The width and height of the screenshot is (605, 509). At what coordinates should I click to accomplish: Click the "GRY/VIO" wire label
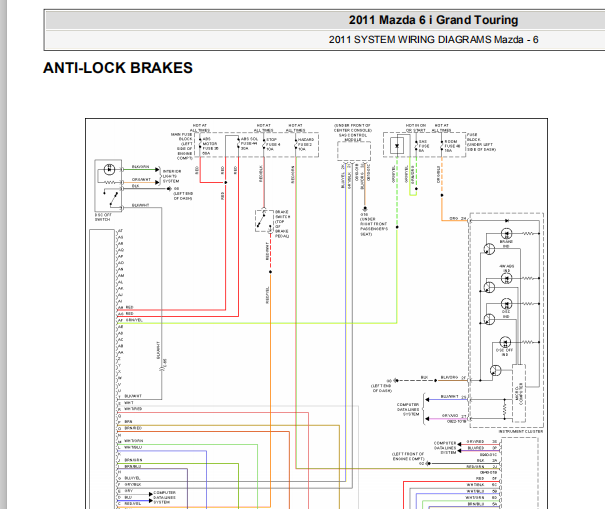point(450,415)
